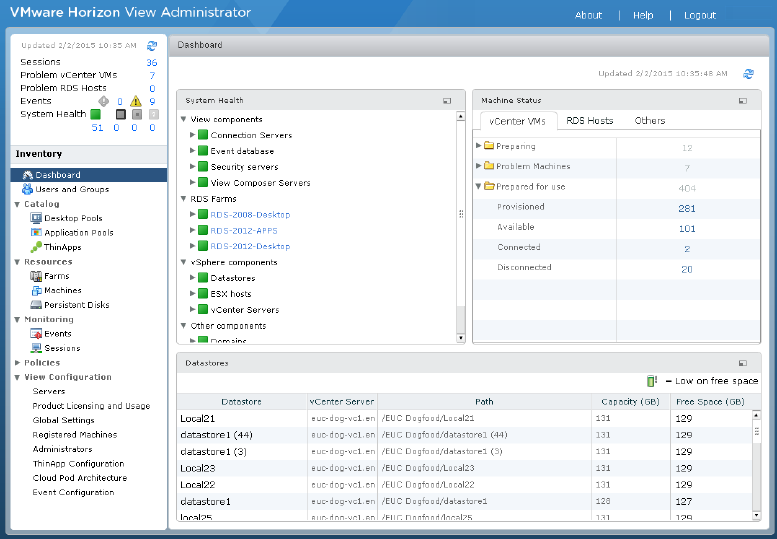
Task: Expand the Policies section in the inventory
Action: [x=17, y=363]
